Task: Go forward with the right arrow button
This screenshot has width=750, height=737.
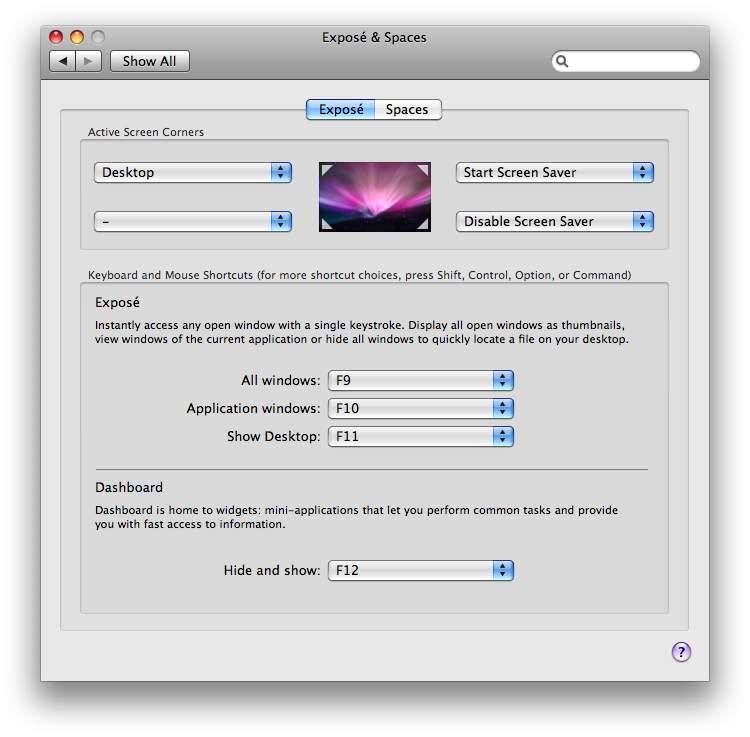Action: 88,61
